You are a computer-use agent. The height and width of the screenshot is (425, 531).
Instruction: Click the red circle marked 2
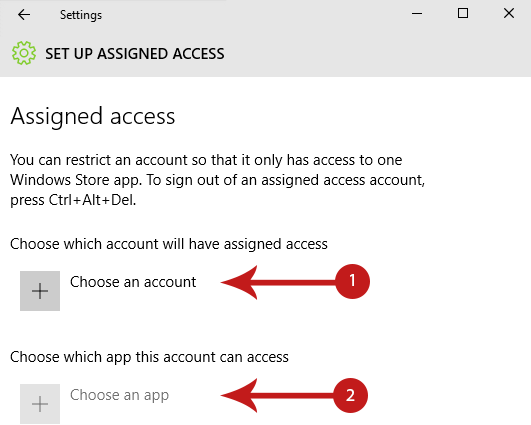click(351, 395)
